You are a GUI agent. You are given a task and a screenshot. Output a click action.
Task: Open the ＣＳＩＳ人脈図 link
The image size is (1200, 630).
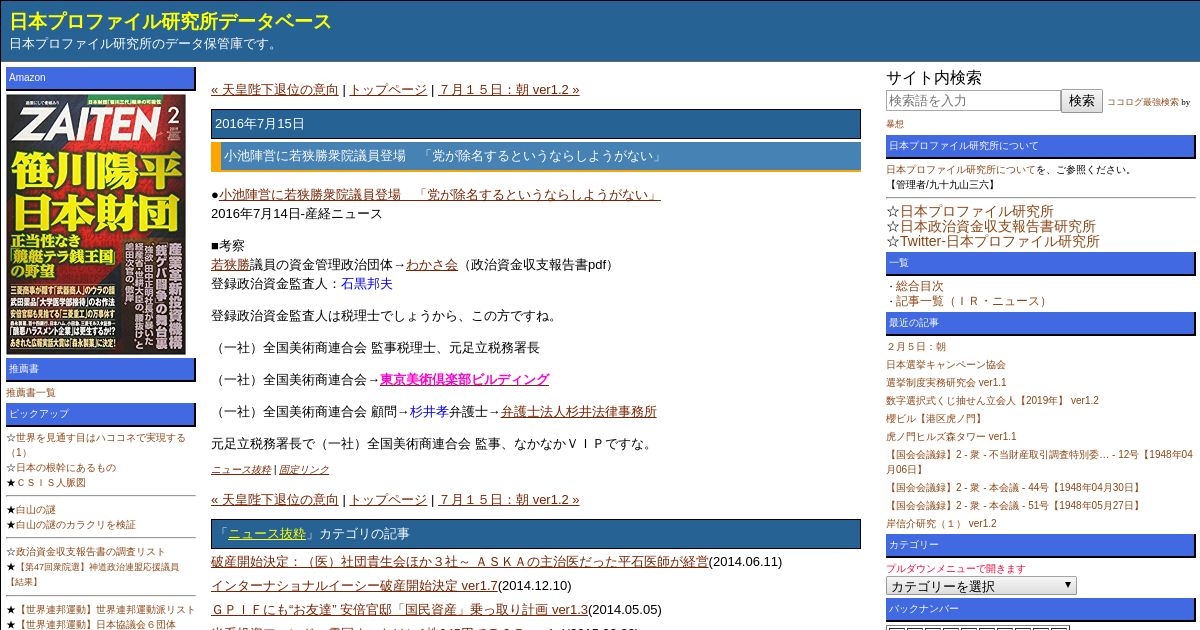click(51, 483)
